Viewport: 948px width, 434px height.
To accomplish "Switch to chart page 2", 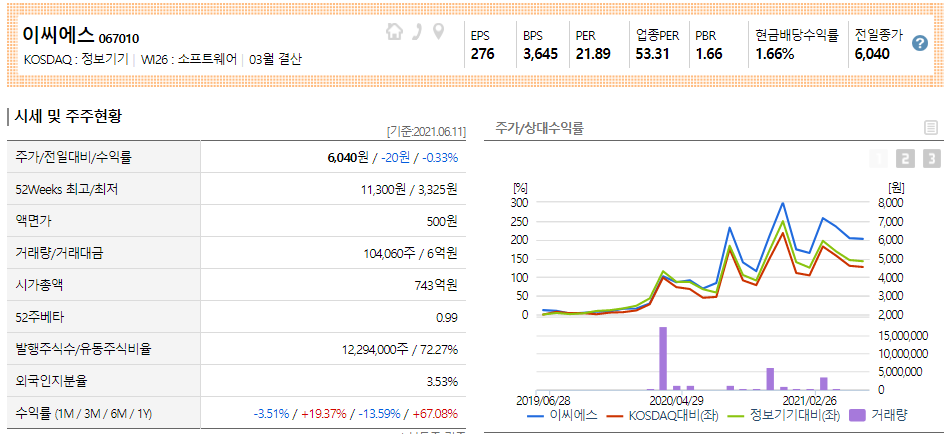I will tap(905, 159).
